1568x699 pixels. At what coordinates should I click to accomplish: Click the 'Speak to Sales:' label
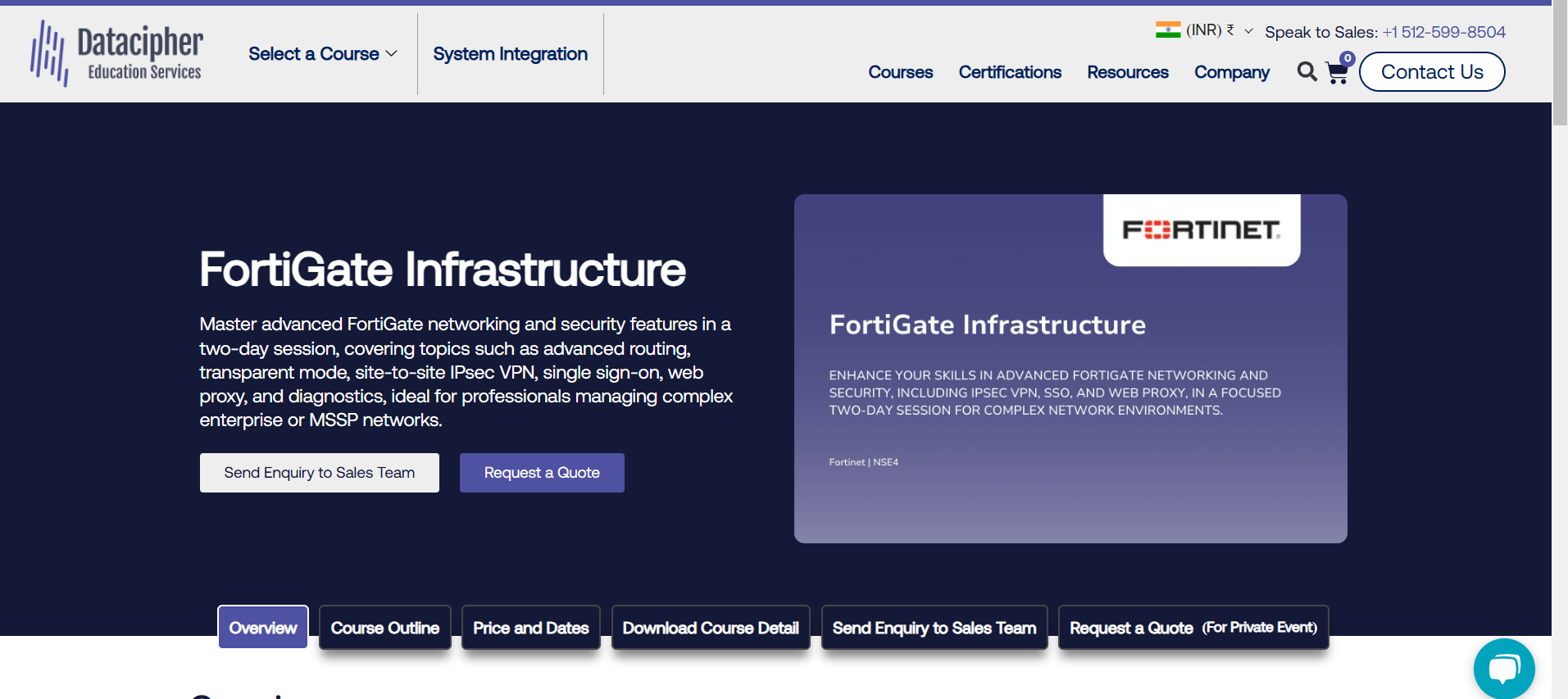[x=1321, y=32]
